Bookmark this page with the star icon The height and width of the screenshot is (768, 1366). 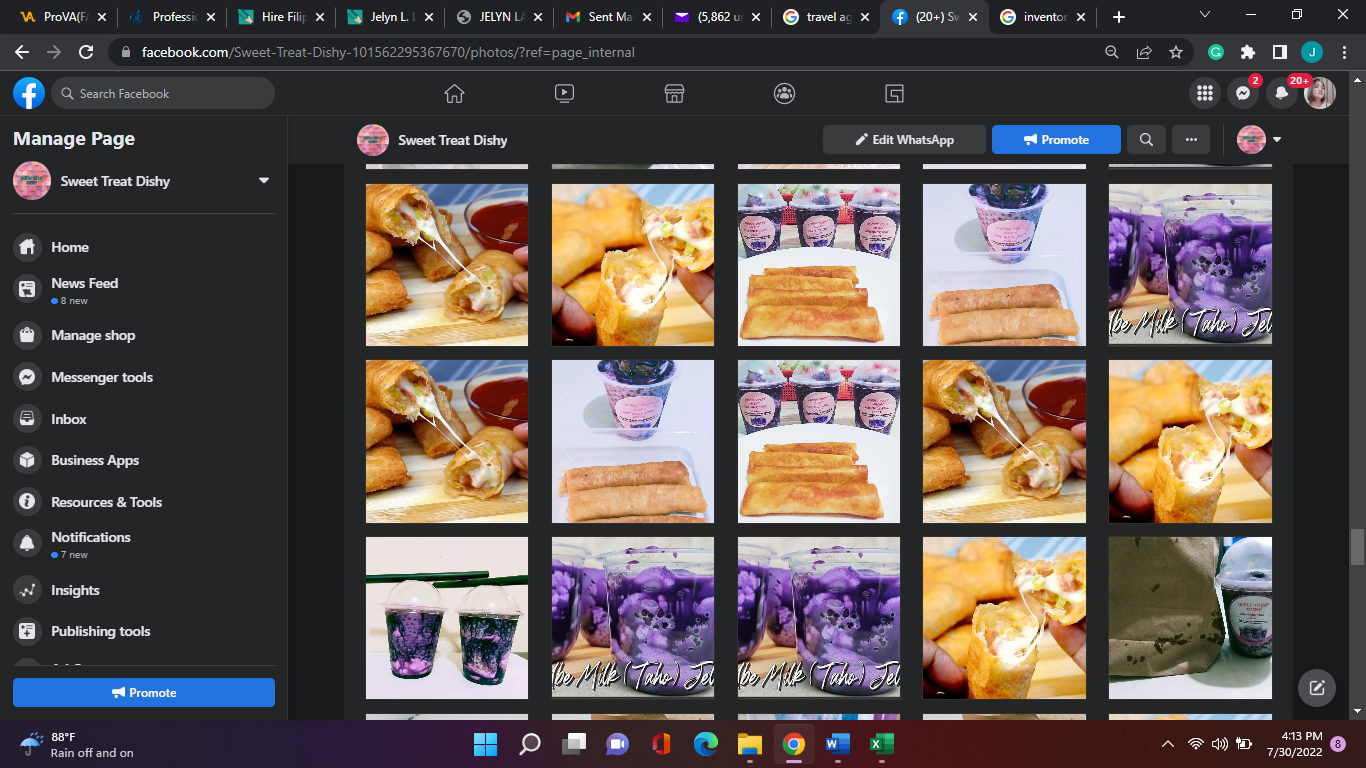[1176, 52]
